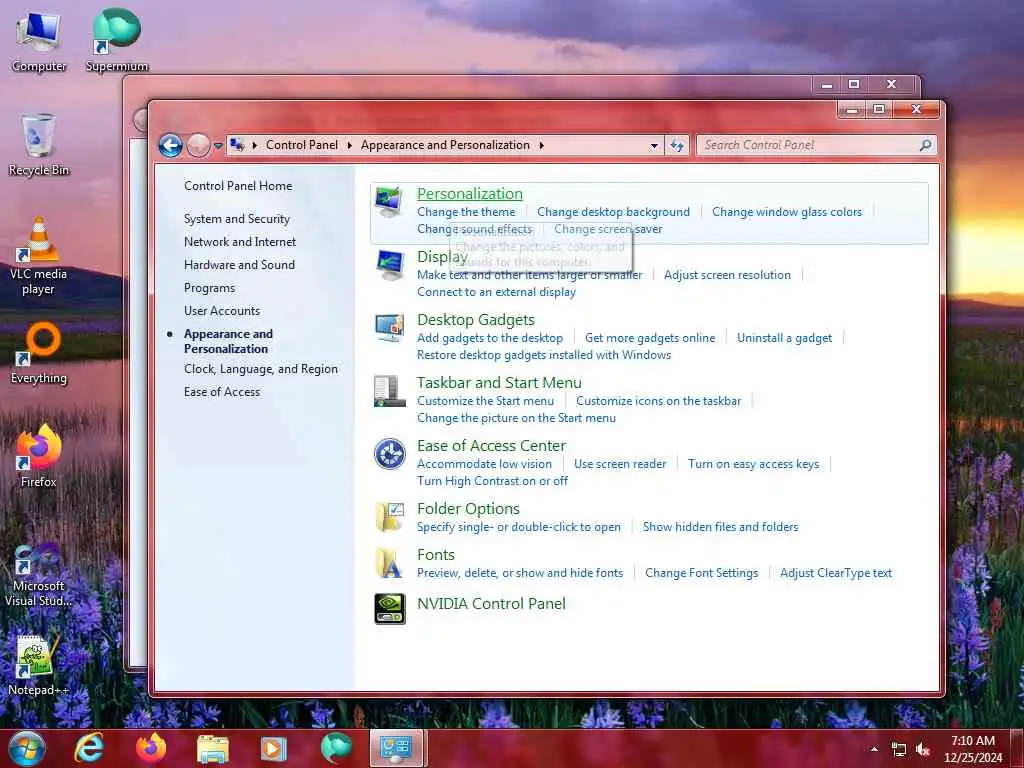
Task: Open Computer desktop icon
Action: pos(39,42)
